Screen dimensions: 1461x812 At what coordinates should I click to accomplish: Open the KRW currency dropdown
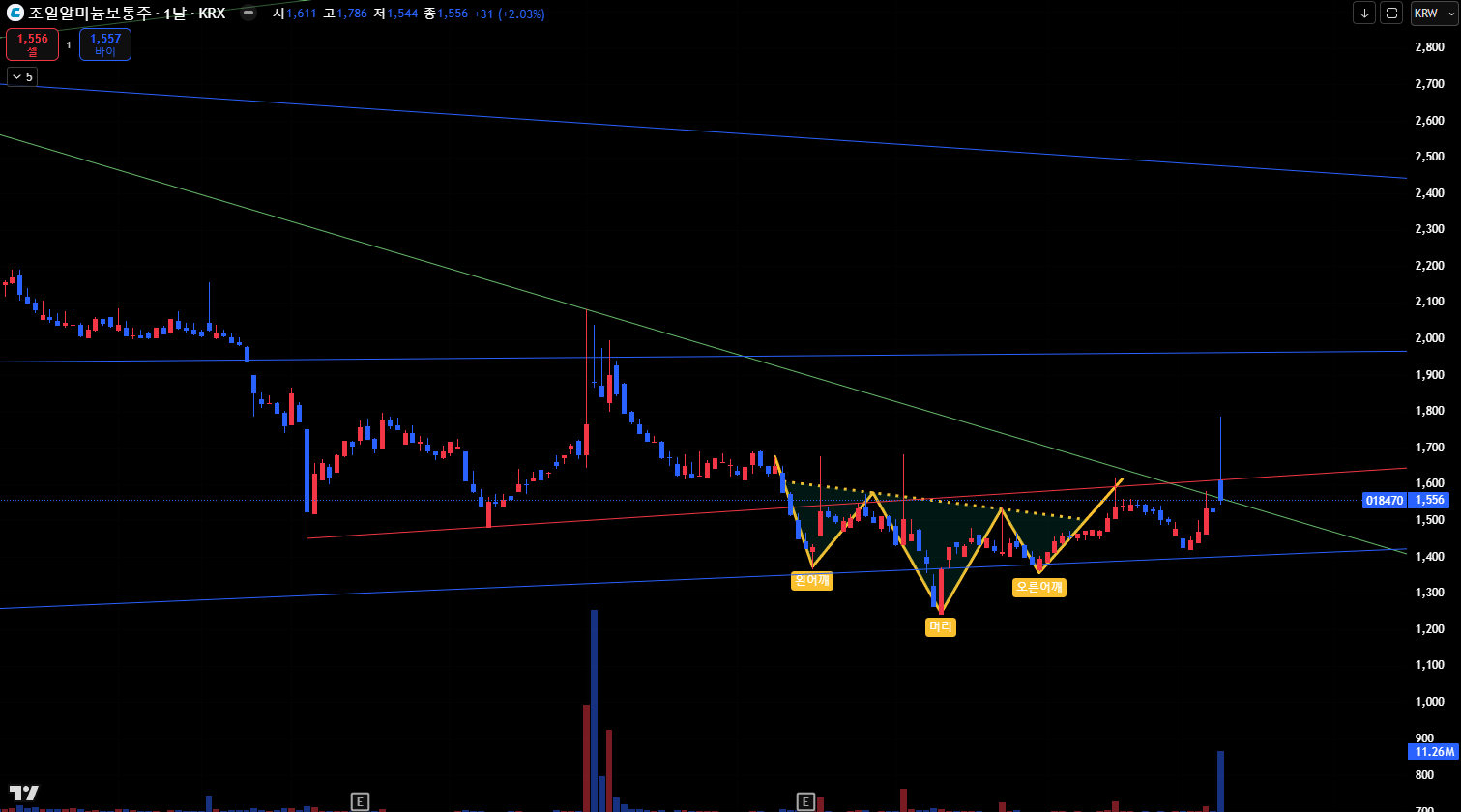point(1435,14)
